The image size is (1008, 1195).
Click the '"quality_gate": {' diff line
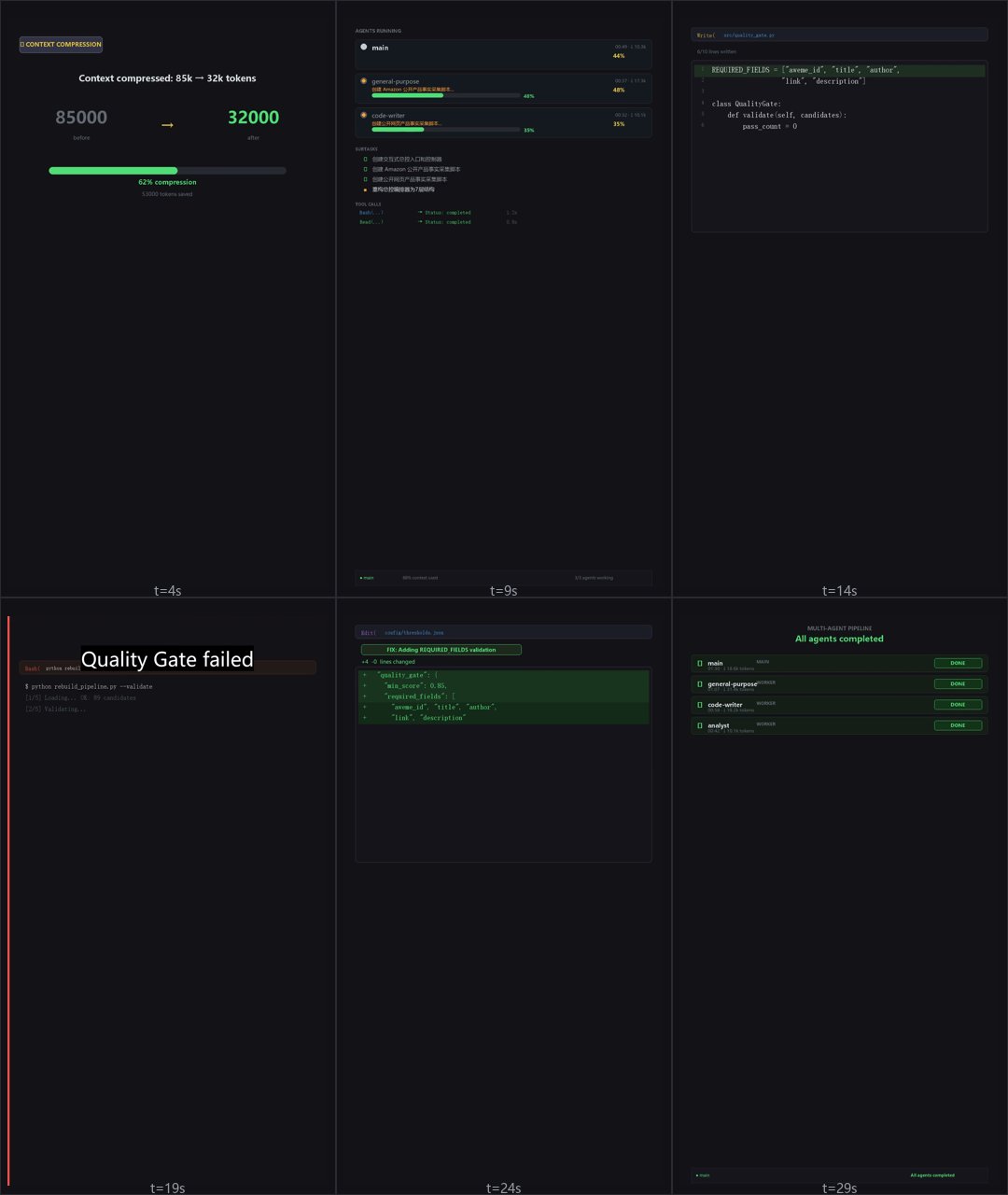[x=503, y=675]
